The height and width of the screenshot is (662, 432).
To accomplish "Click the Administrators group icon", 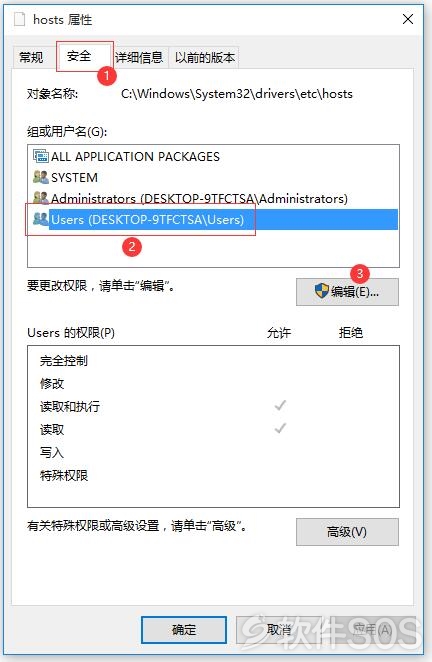I will (41, 197).
